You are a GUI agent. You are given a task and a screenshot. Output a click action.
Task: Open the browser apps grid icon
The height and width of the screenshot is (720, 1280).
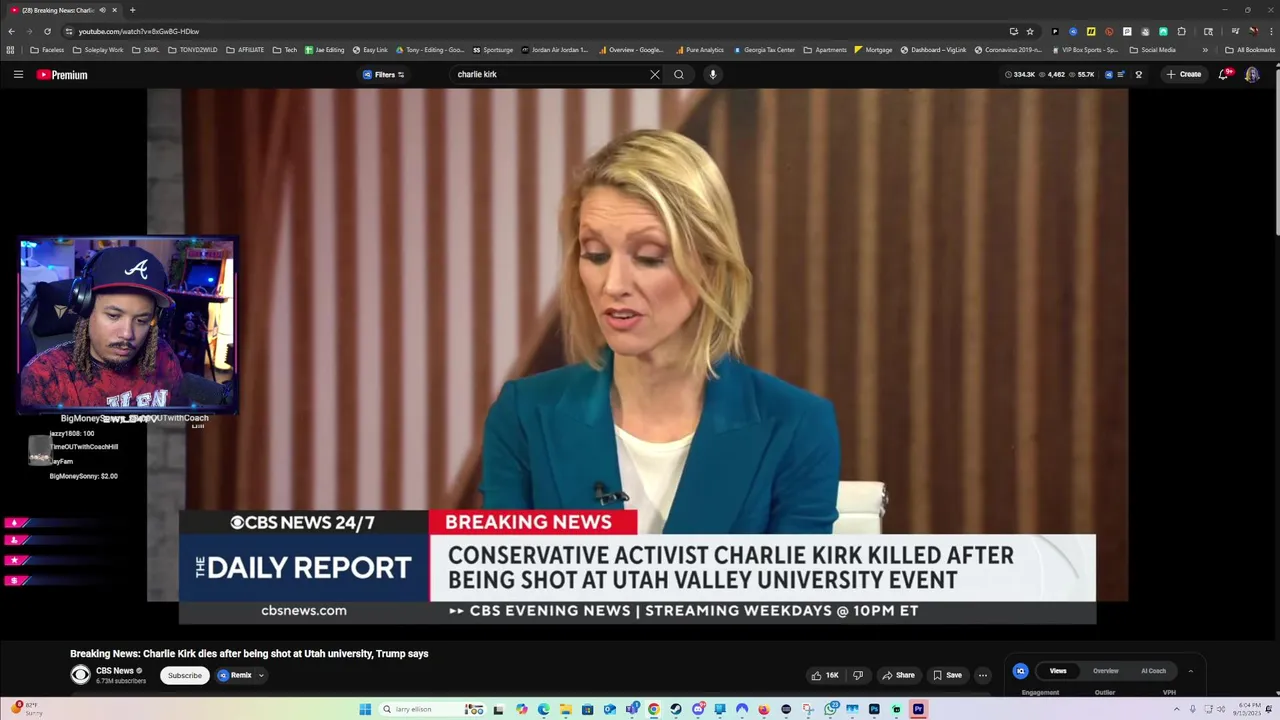(x=11, y=50)
